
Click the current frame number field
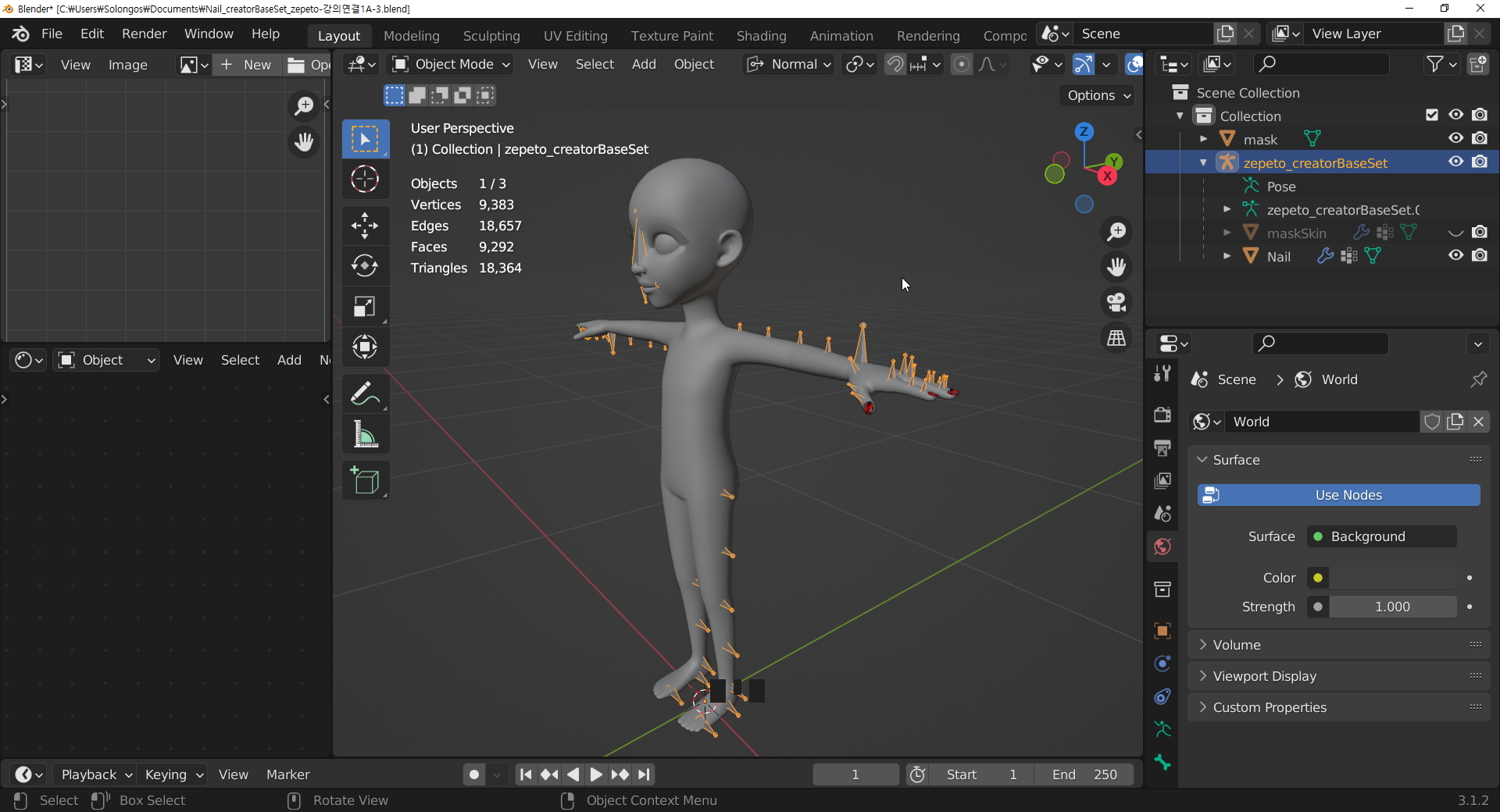tap(855, 775)
